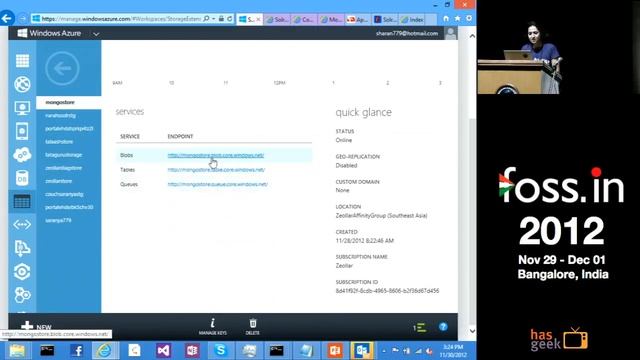Click the browser forward arrow button
Viewport: 640px width, 360px height.
tap(23, 19)
